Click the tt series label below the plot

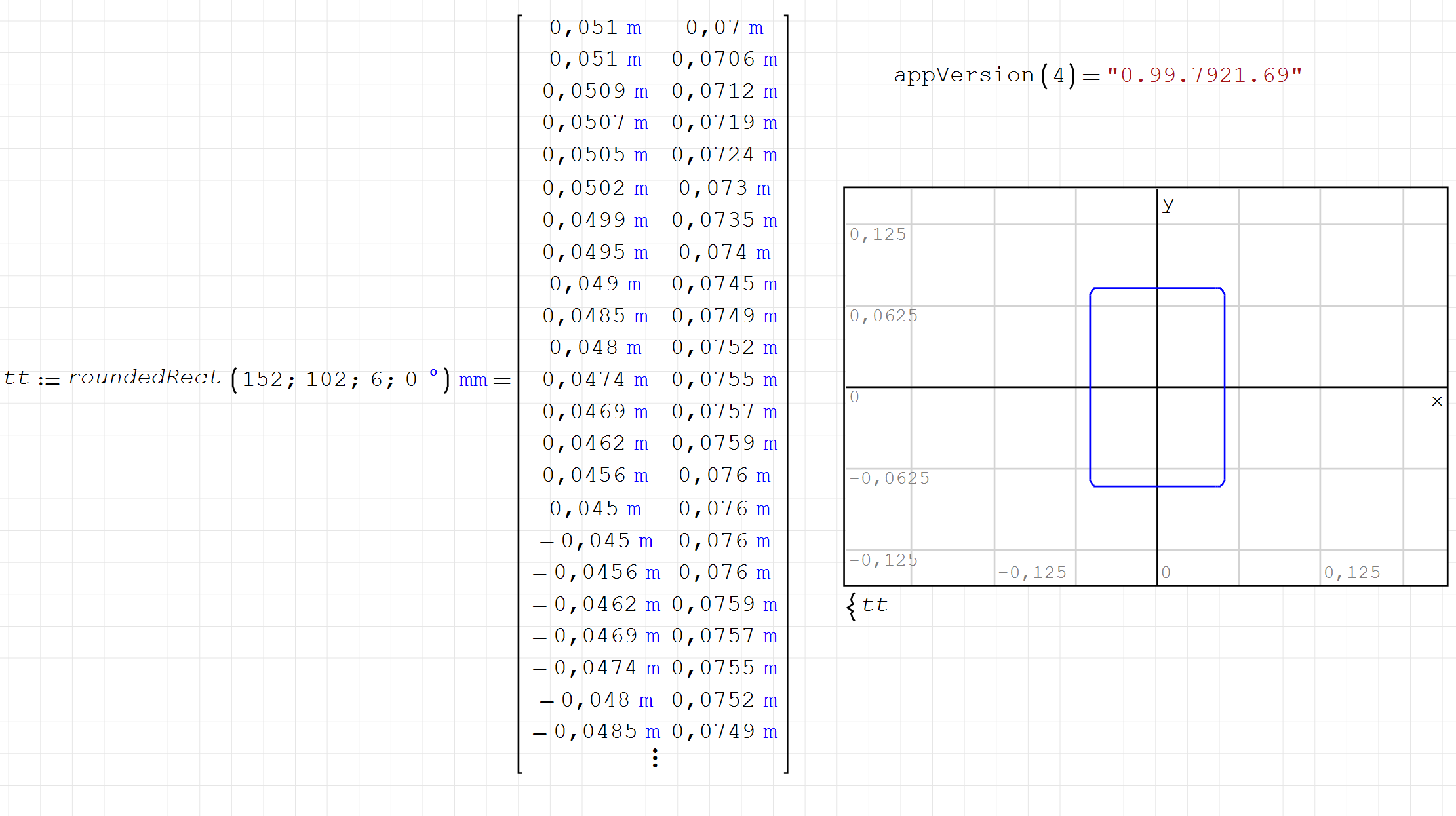(875, 604)
